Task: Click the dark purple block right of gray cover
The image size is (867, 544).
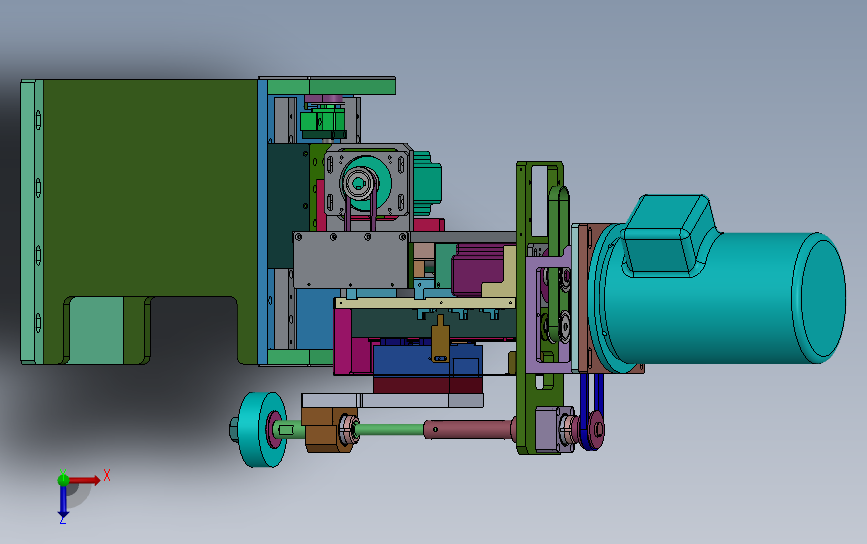Action: click(x=477, y=270)
